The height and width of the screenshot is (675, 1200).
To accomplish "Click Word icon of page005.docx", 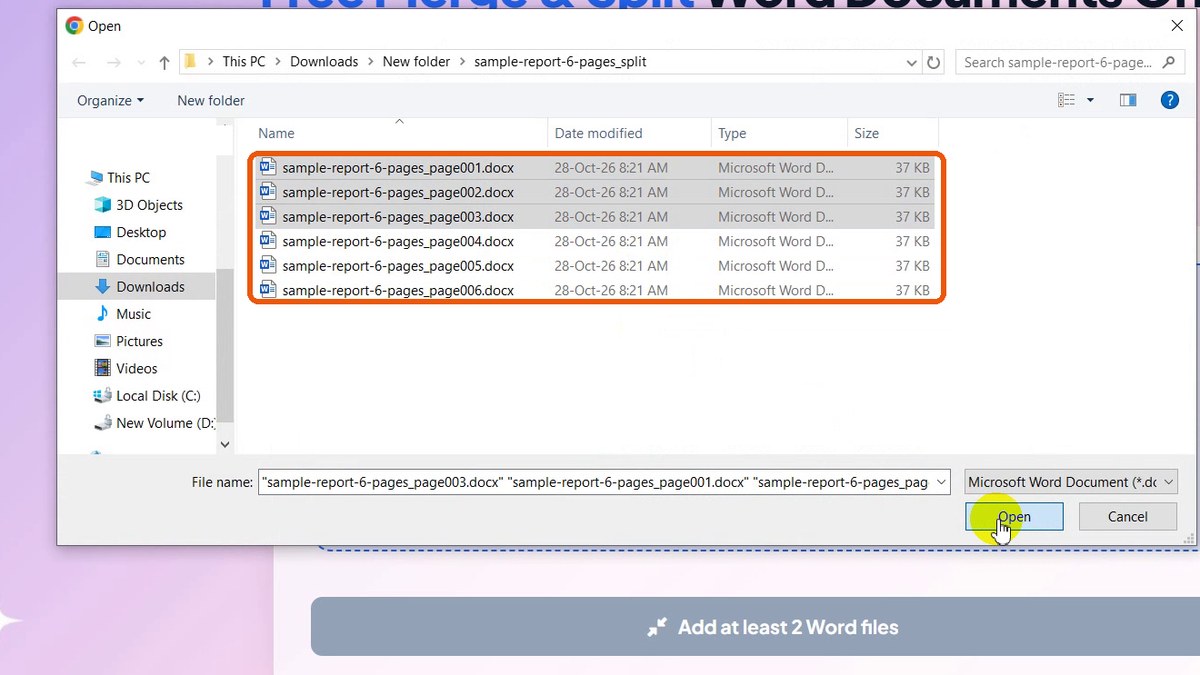I will [267, 265].
